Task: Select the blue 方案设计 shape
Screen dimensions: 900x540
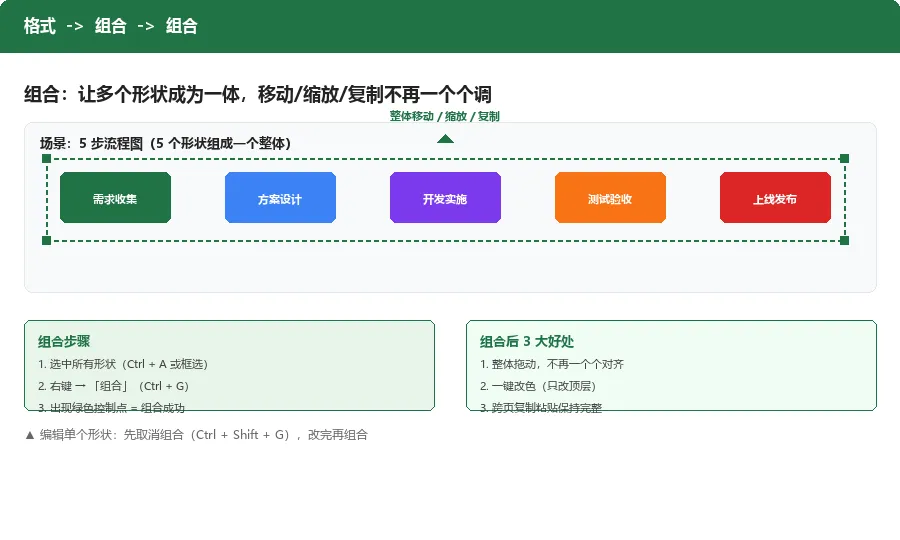Action: click(280, 197)
